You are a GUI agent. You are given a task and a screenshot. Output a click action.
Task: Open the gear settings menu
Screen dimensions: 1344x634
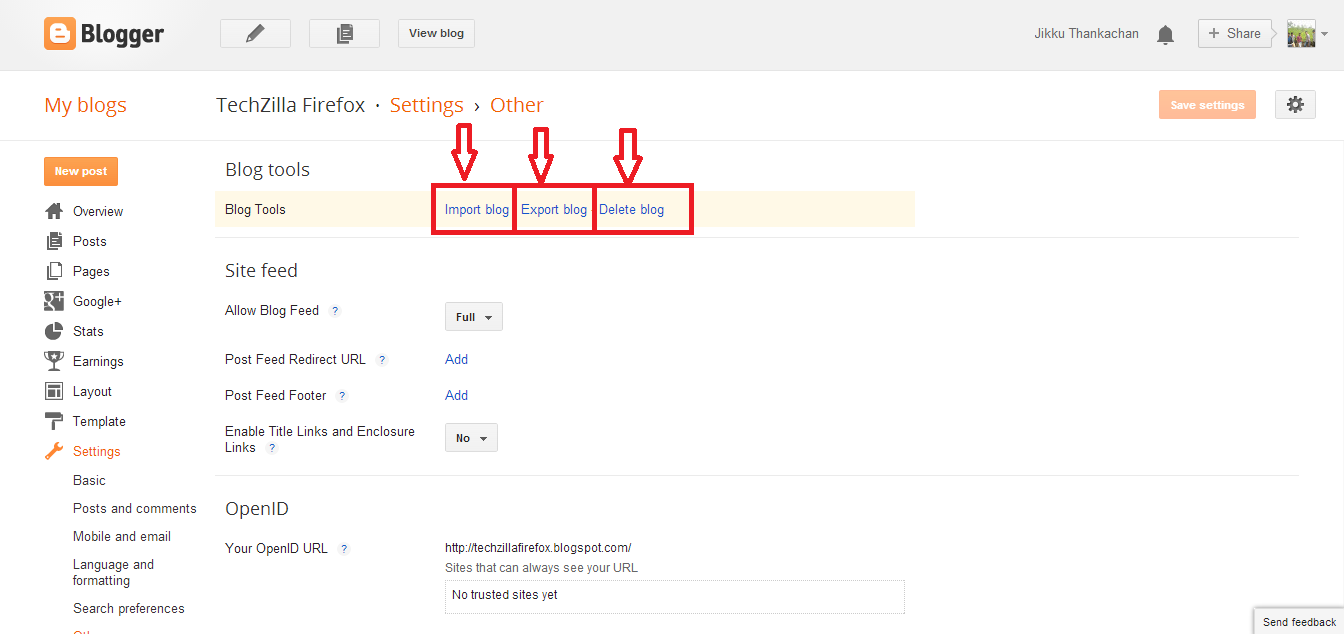tap(1296, 104)
